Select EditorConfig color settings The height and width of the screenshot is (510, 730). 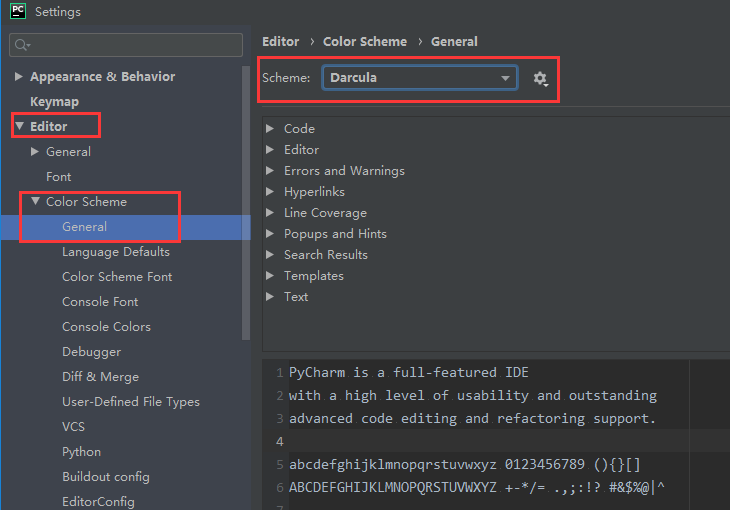tap(99, 502)
